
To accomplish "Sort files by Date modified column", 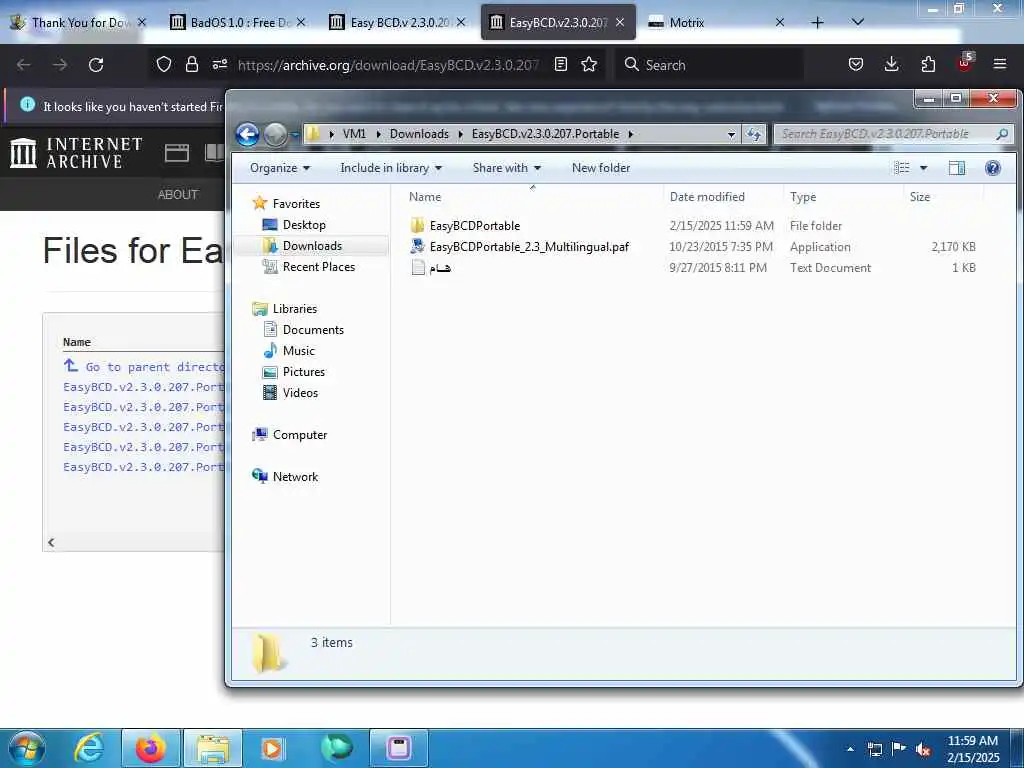I will [x=707, y=197].
